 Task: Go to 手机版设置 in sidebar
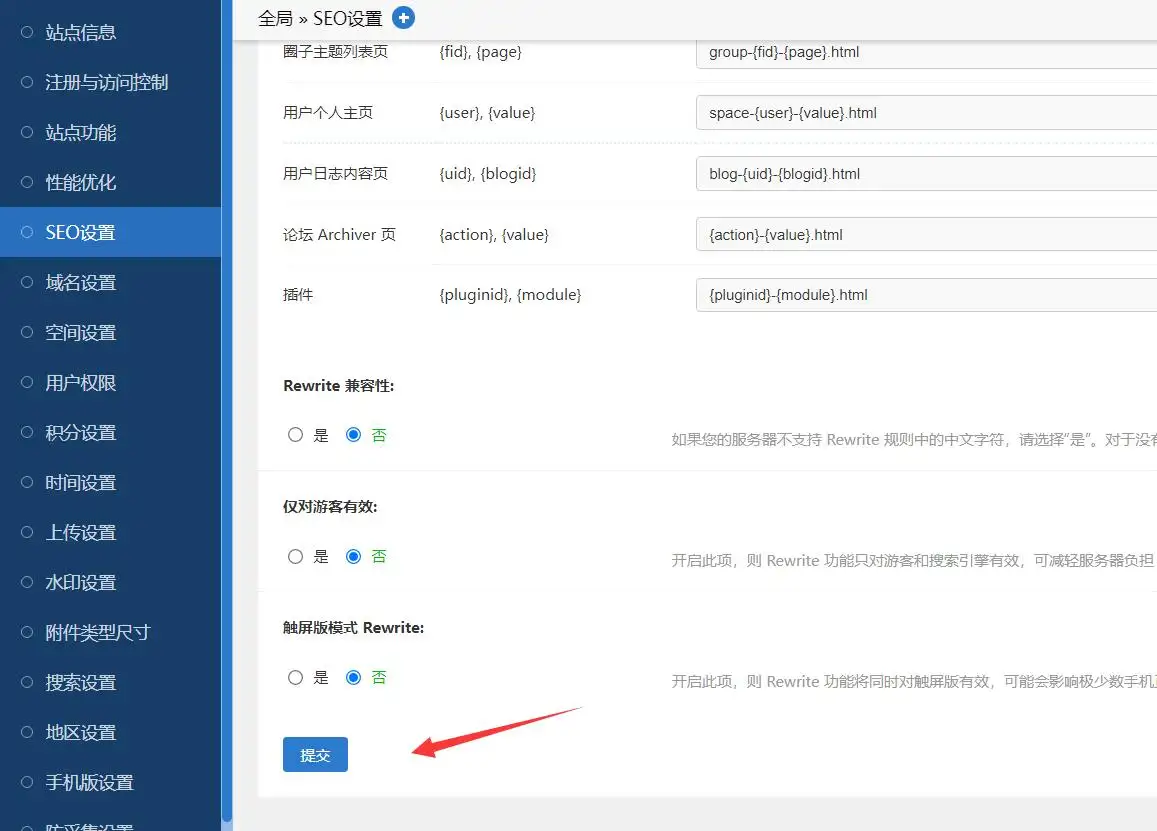(x=89, y=782)
